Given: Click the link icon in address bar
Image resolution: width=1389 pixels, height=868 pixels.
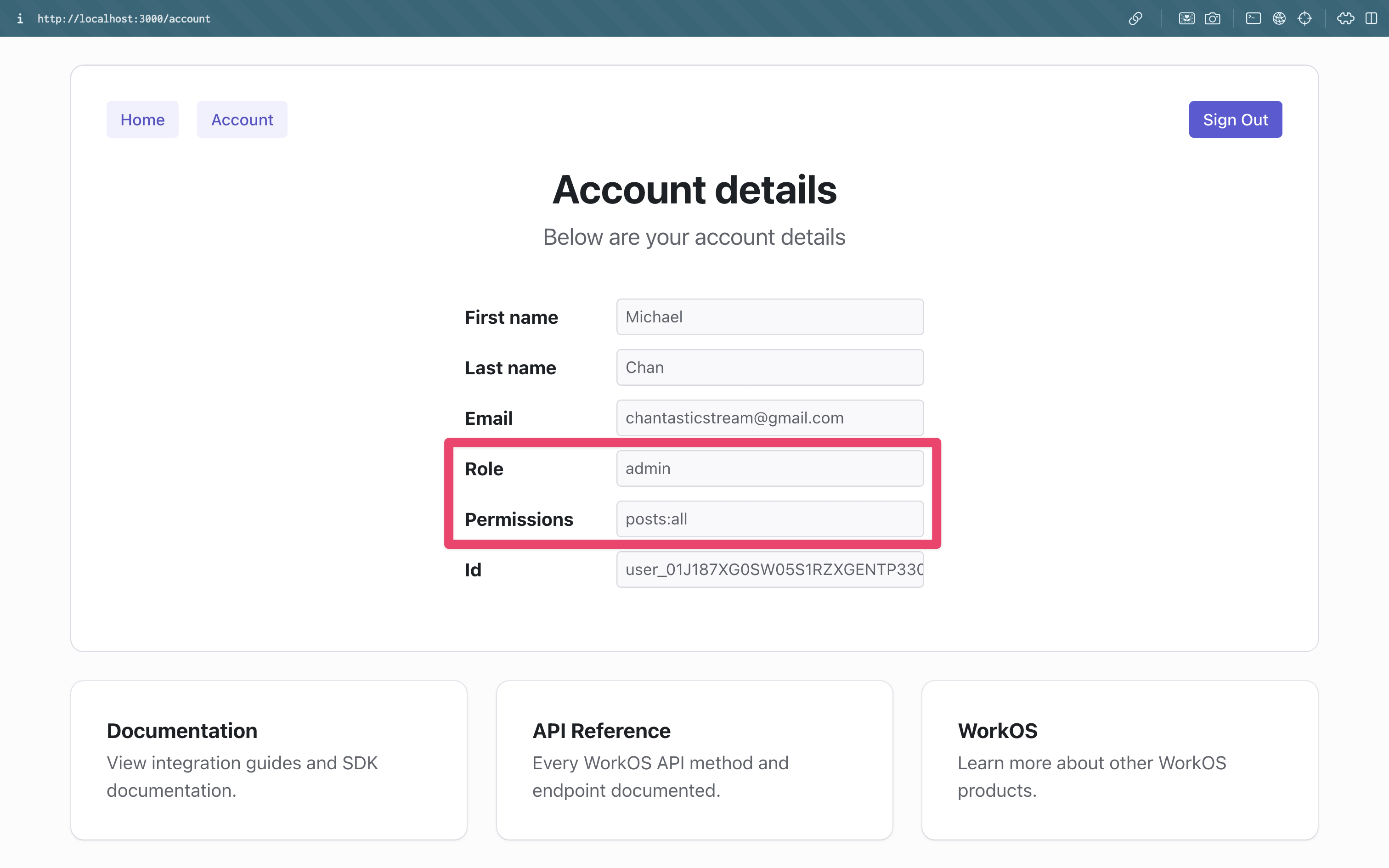Looking at the screenshot, I should (1135, 18).
